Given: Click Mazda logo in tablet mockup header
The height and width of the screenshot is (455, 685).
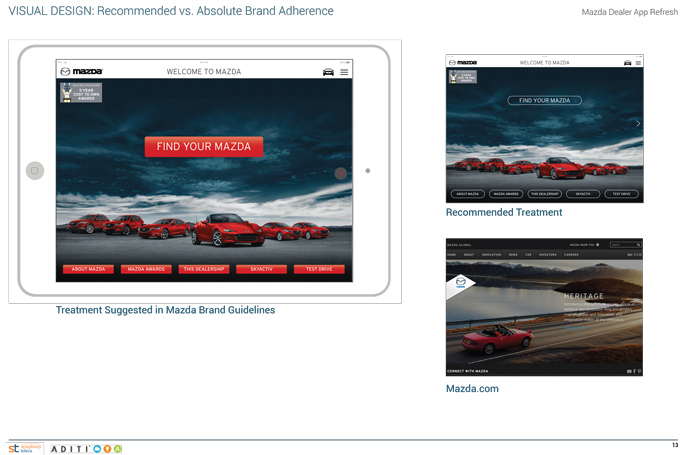Looking at the screenshot, I should tap(81, 71).
